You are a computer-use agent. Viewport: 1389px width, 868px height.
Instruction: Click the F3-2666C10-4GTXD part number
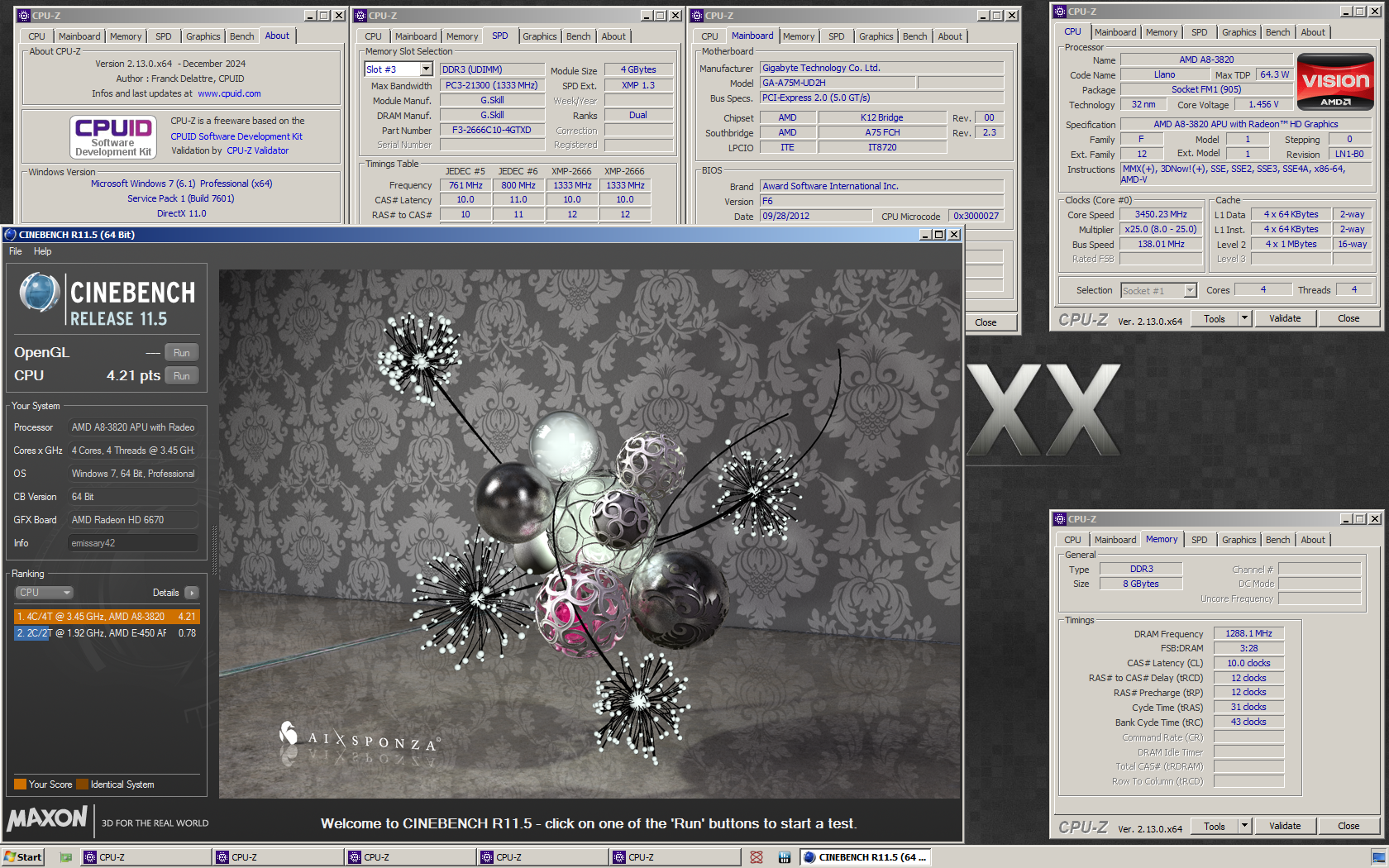(x=491, y=130)
